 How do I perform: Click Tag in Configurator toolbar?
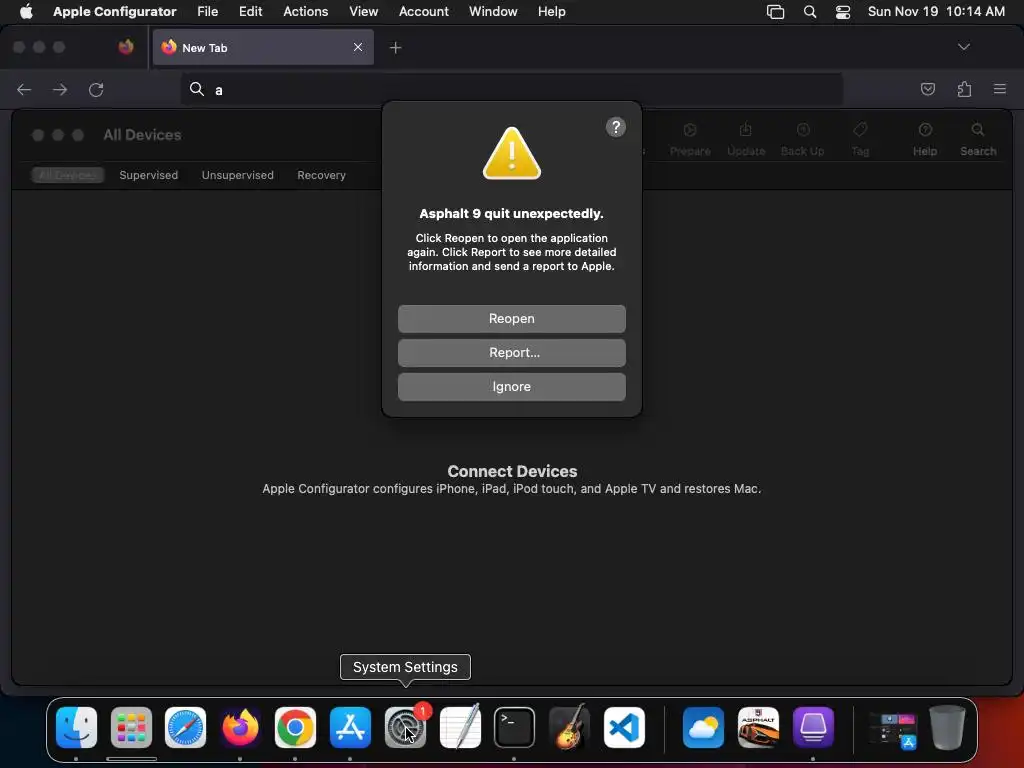[860, 140]
